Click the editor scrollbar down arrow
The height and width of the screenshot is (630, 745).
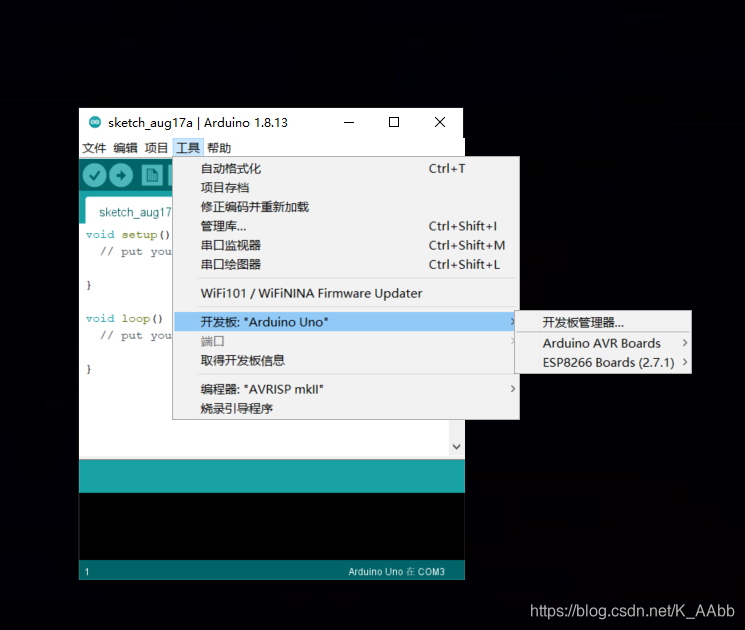(457, 447)
